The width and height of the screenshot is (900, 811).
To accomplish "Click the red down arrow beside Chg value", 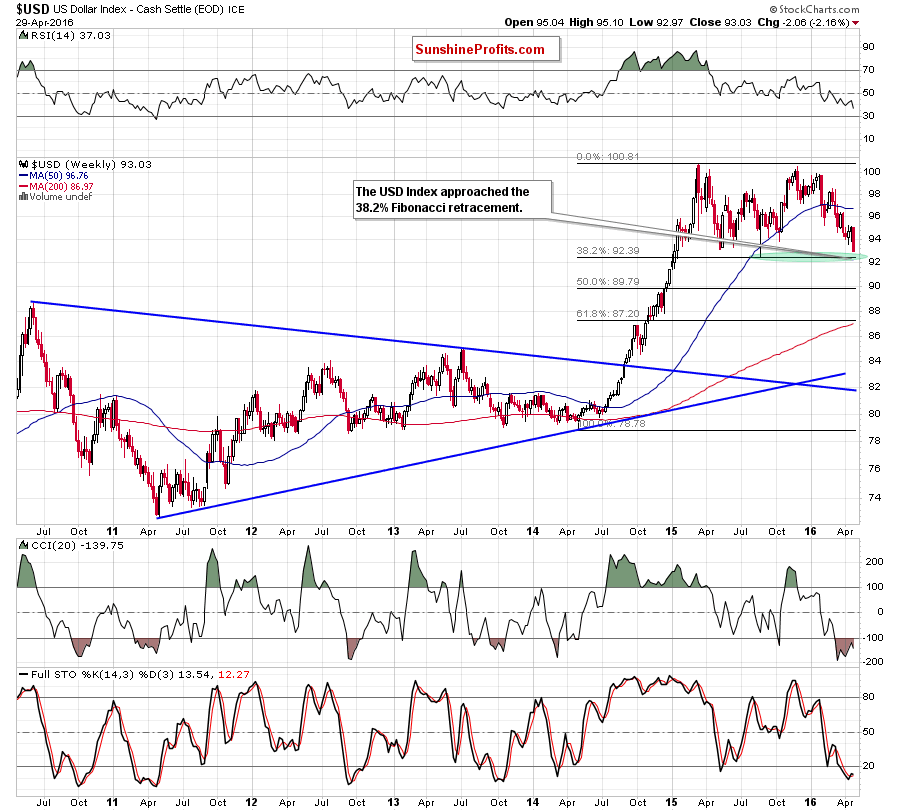I will tap(856, 23).
